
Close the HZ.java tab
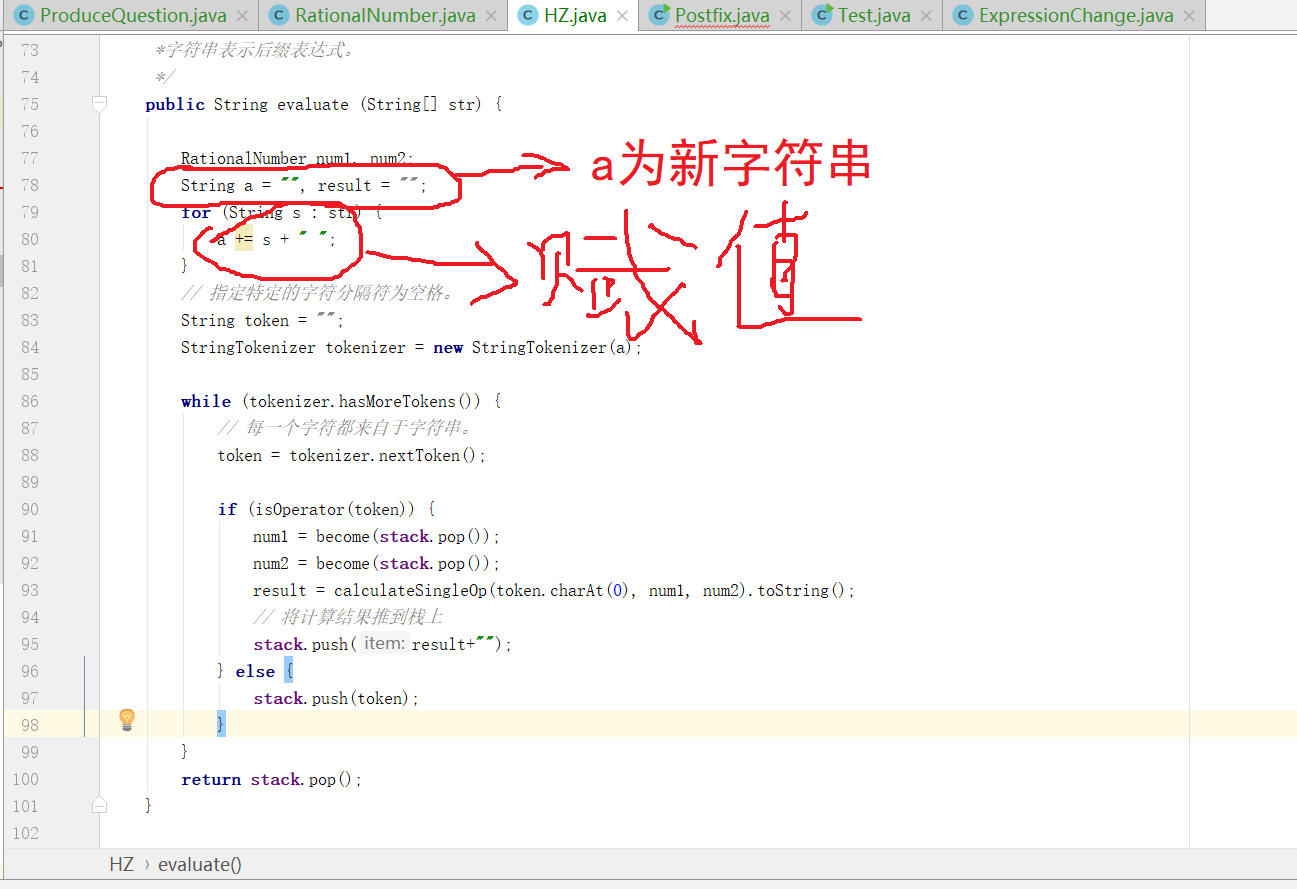(621, 16)
